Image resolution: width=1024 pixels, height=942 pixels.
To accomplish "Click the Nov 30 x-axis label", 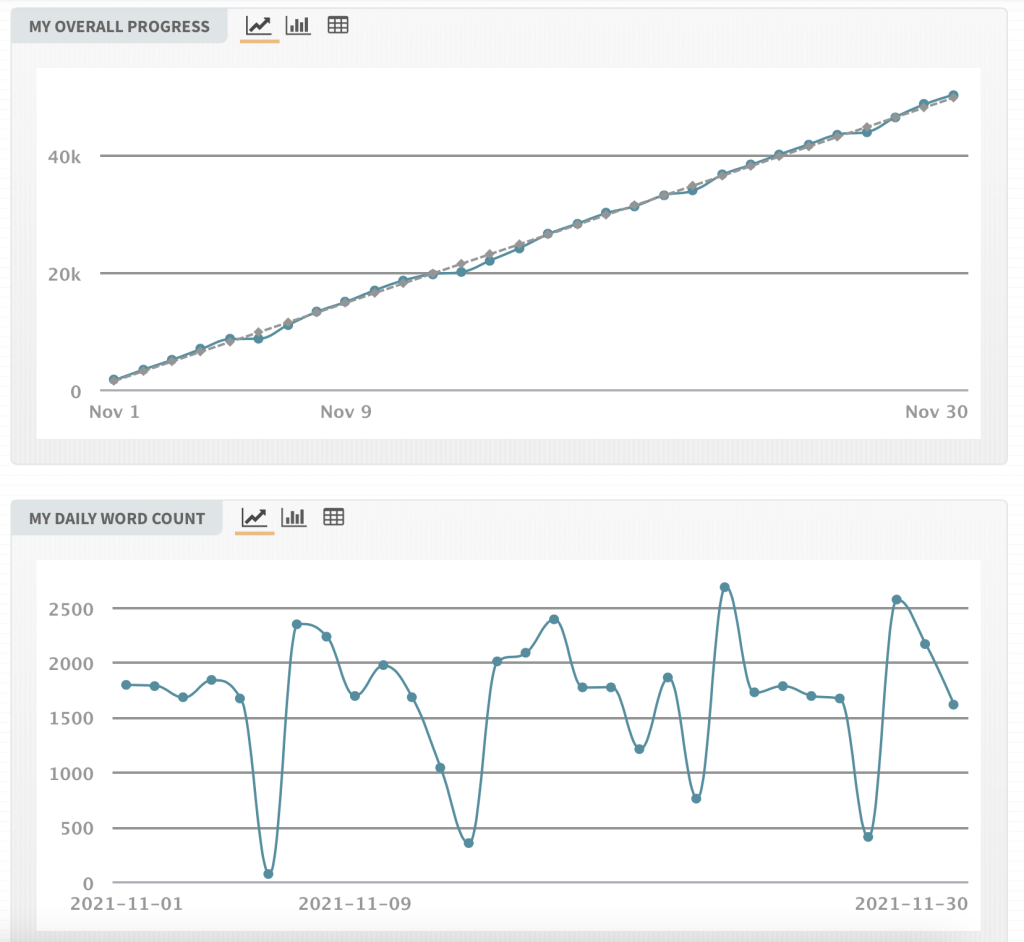I will click(x=936, y=412).
